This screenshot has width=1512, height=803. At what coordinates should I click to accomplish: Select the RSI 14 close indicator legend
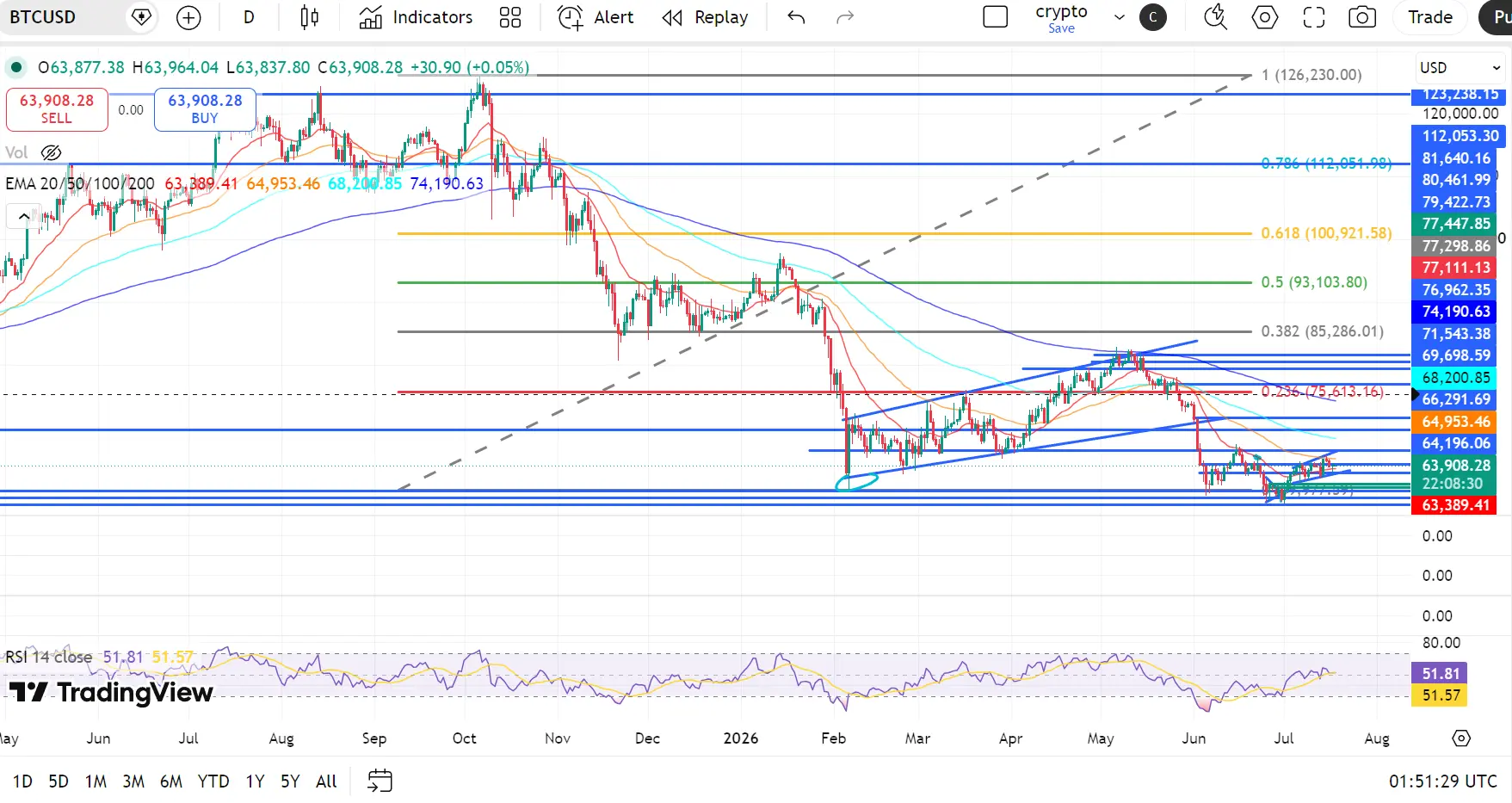49,657
